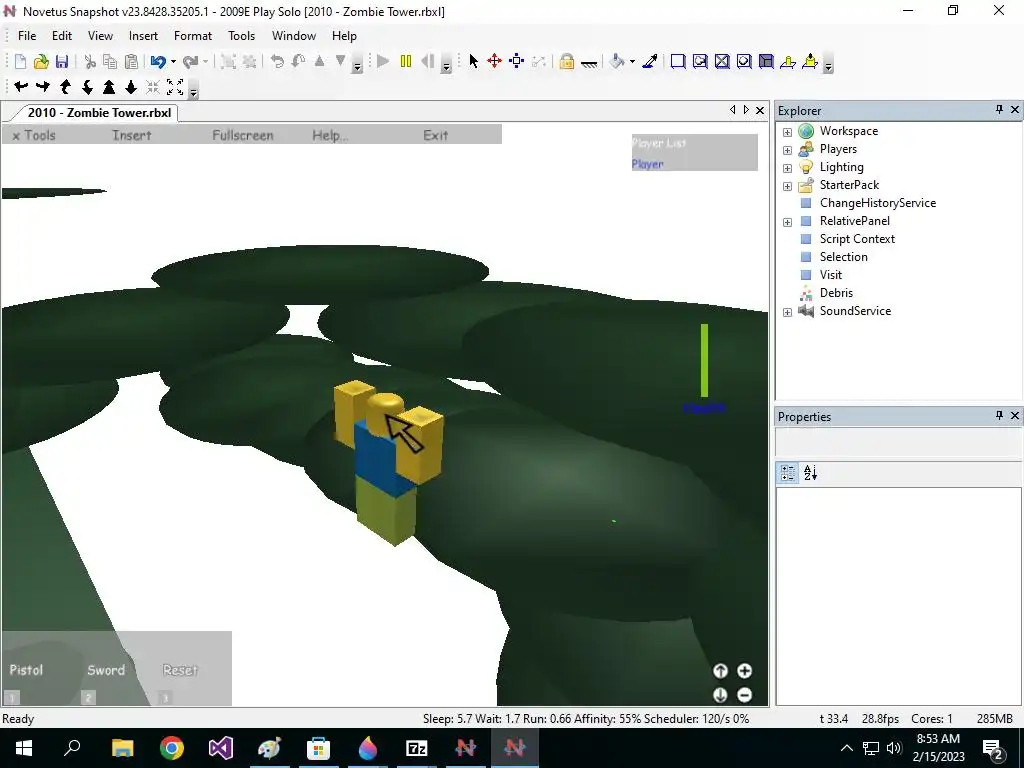Click the in-game Exit button
This screenshot has width=1024, height=768.
click(x=436, y=135)
